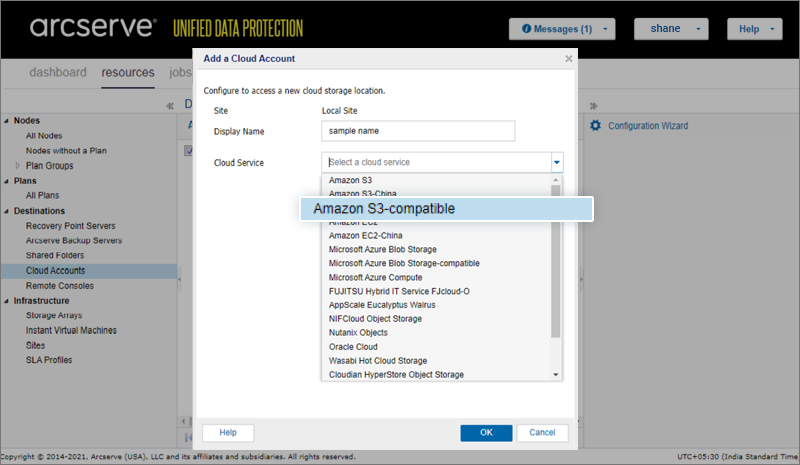Select Instant Virtual Machines
This screenshot has width=800, height=465.
[71, 330]
